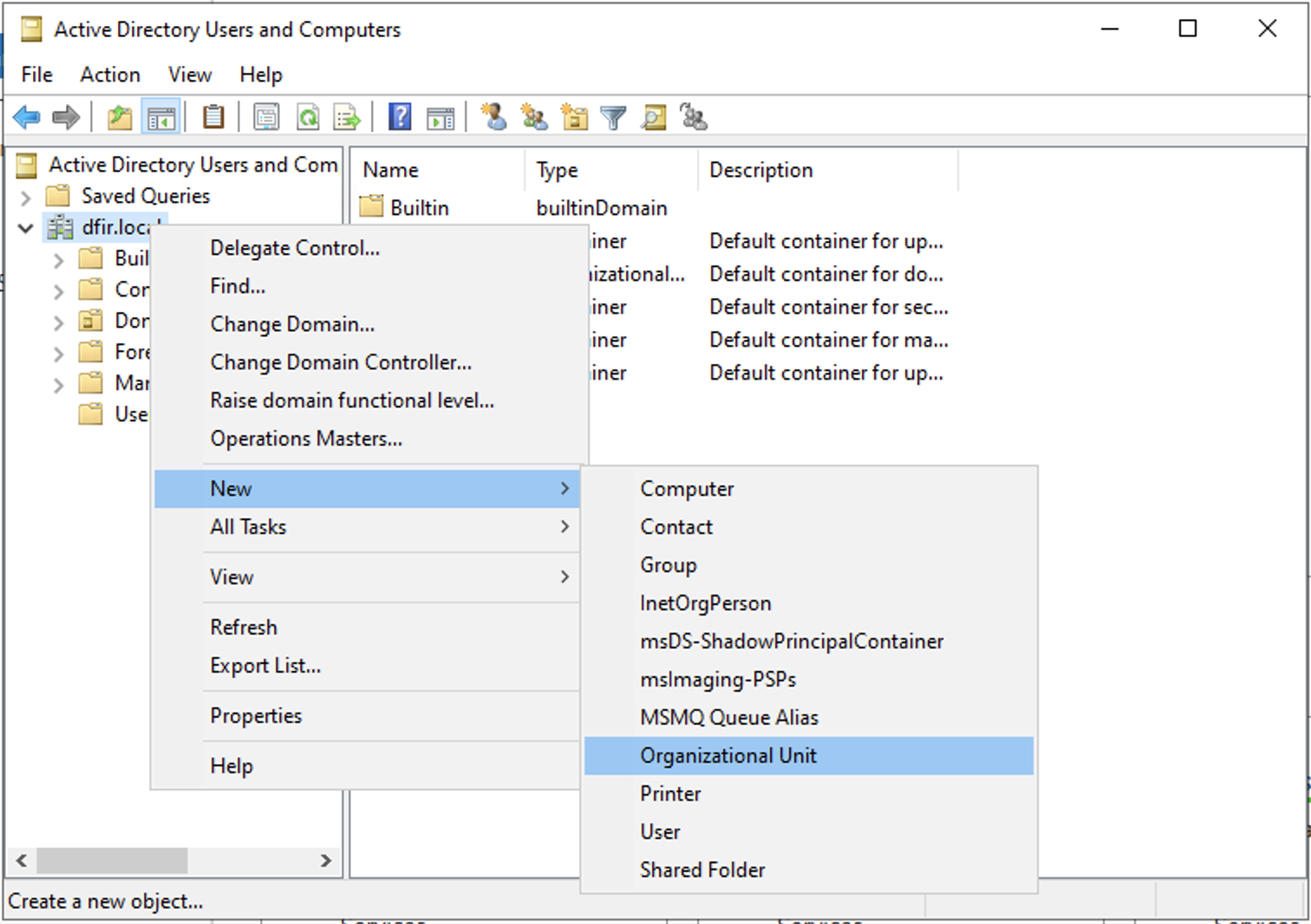The height and width of the screenshot is (924, 1311).
Task: Click the Up one level folder icon
Action: coord(120,117)
